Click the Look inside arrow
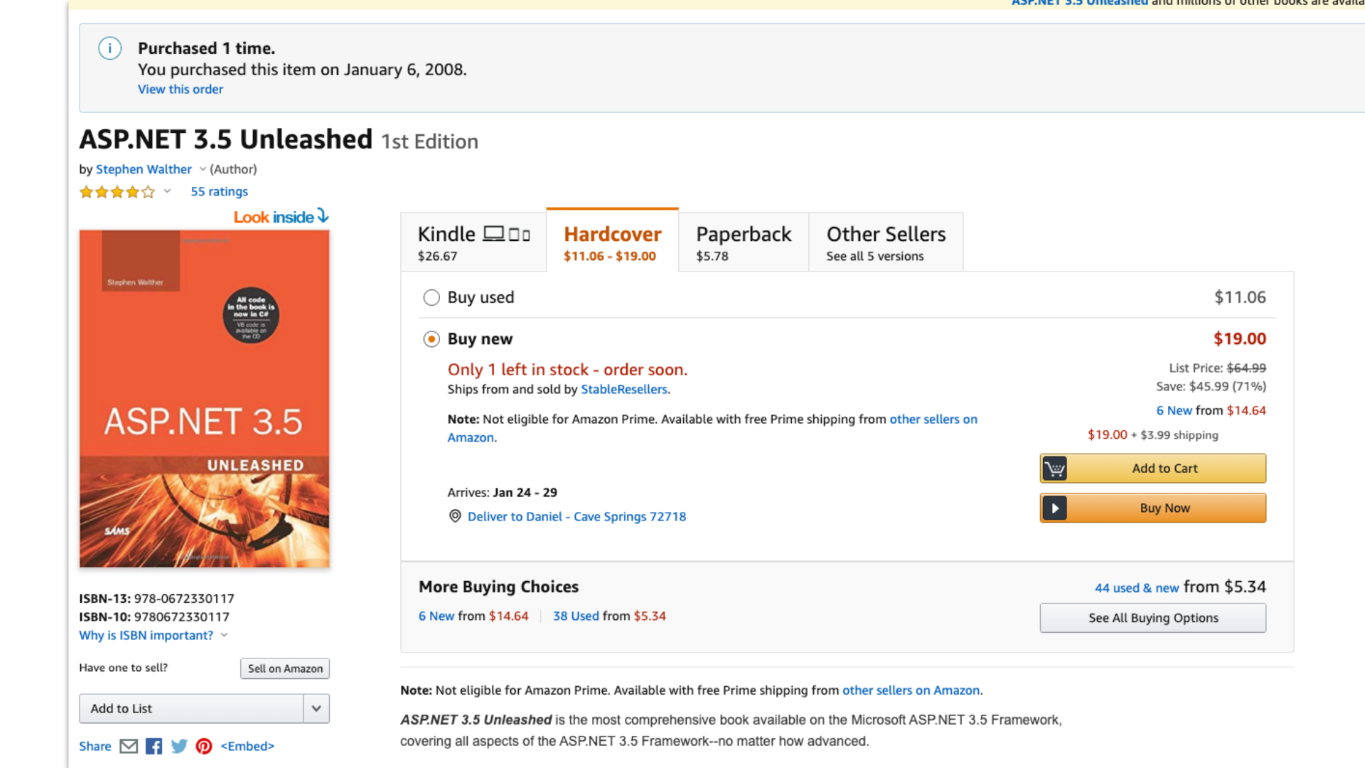 click(x=322, y=216)
